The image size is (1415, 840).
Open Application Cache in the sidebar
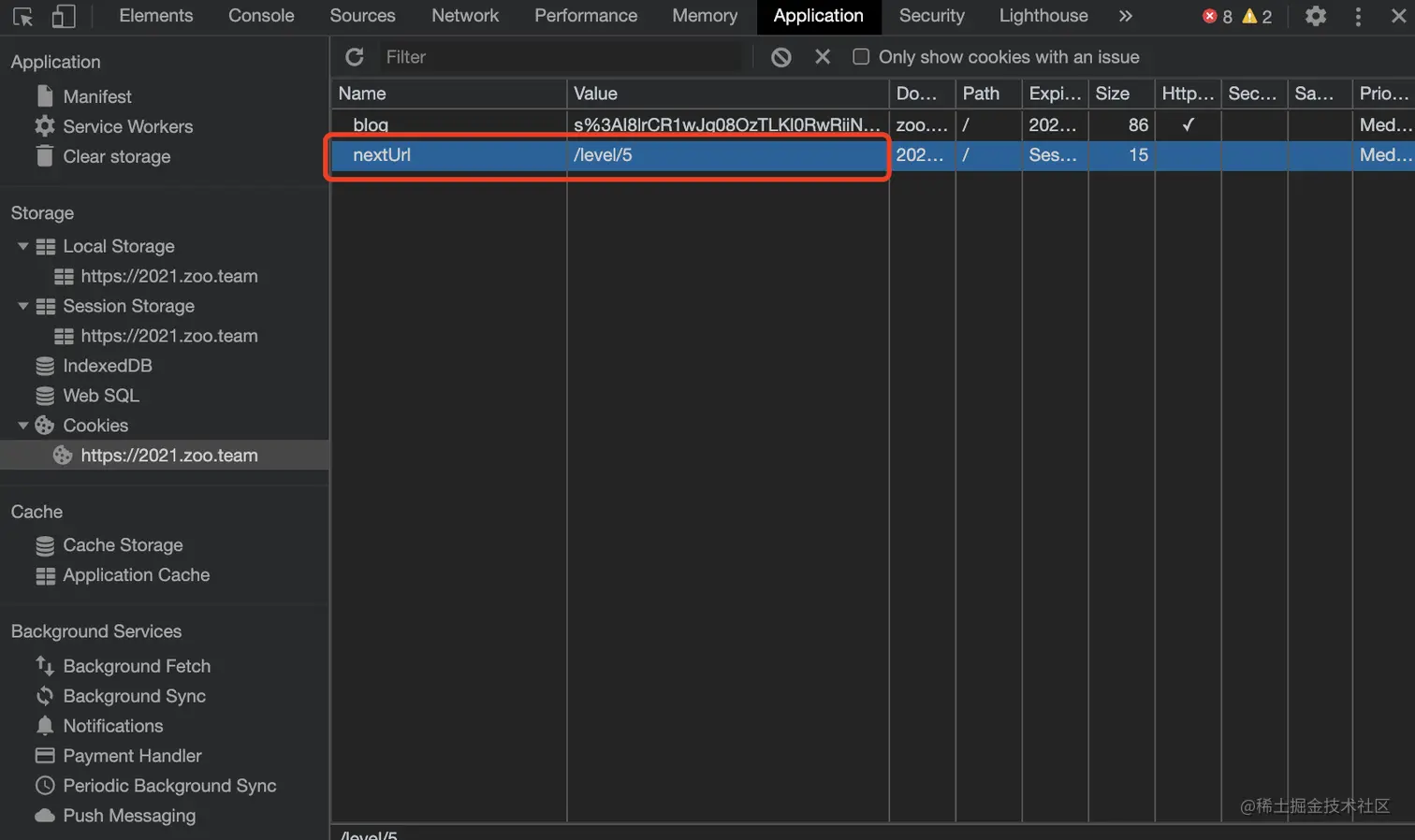click(137, 575)
